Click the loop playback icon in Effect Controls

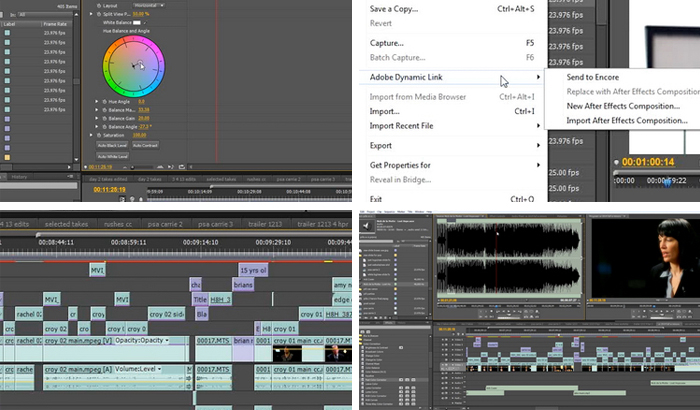[x=182, y=167]
